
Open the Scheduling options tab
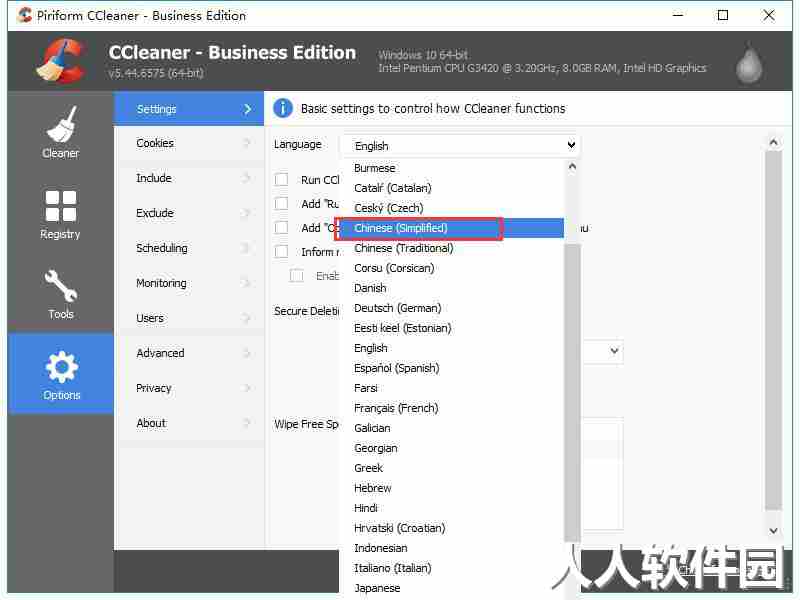(x=189, y=248)
